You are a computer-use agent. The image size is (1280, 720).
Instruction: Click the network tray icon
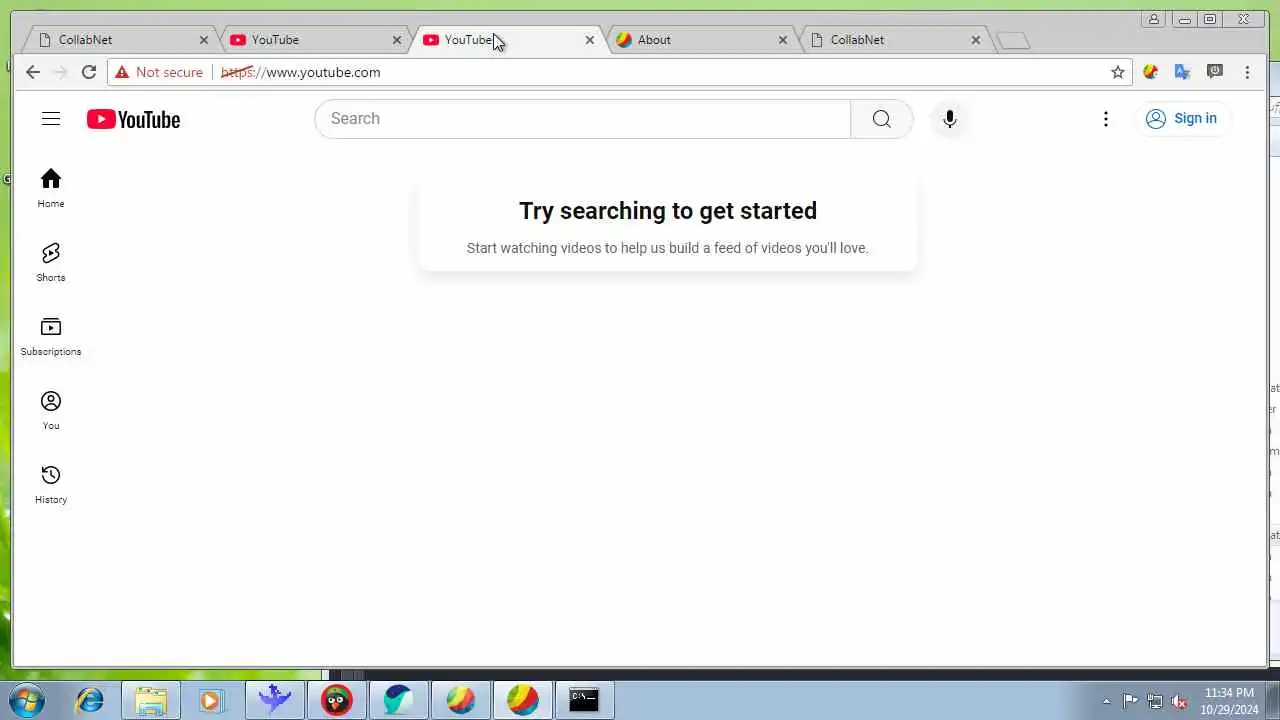click(x=1155, y=701)
